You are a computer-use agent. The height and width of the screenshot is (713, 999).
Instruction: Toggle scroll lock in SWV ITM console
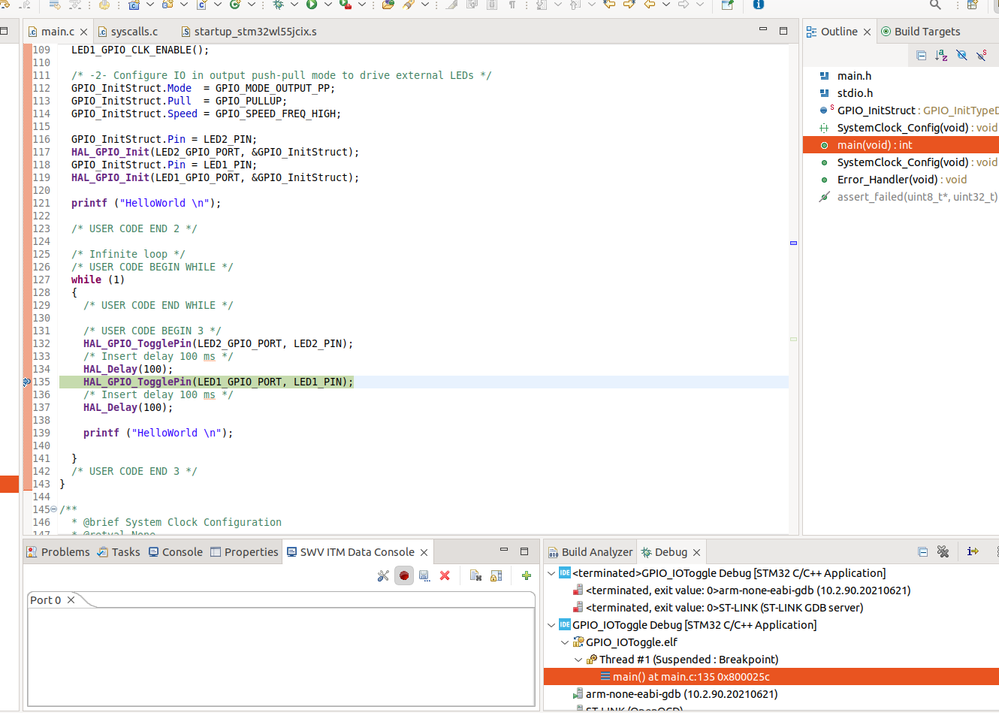[496, 575]
